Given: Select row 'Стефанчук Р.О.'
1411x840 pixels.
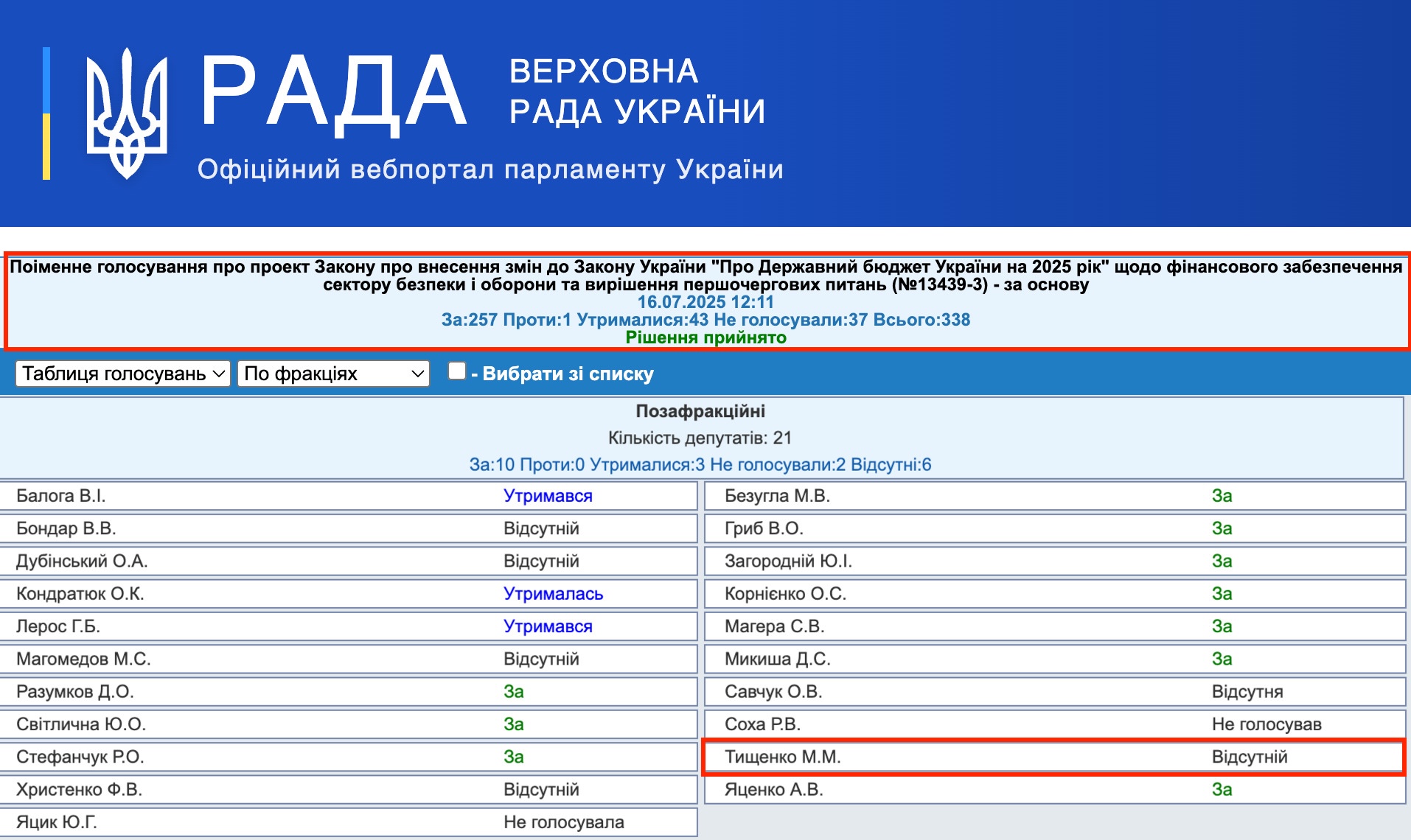Looking at the screenshot, I should [348, 757].
